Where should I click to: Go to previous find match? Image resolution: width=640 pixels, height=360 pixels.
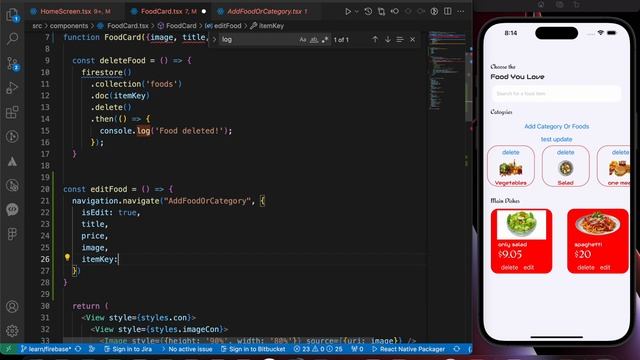pyautogui.click(x=375, y=40)
